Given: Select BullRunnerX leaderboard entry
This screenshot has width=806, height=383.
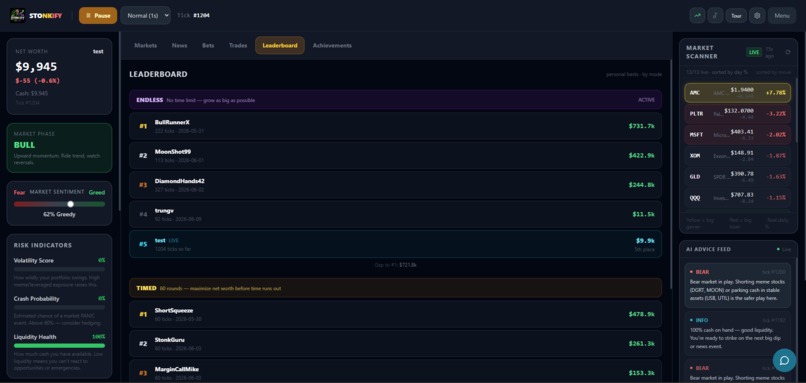Looking at the screenshot, I should 395,126.
